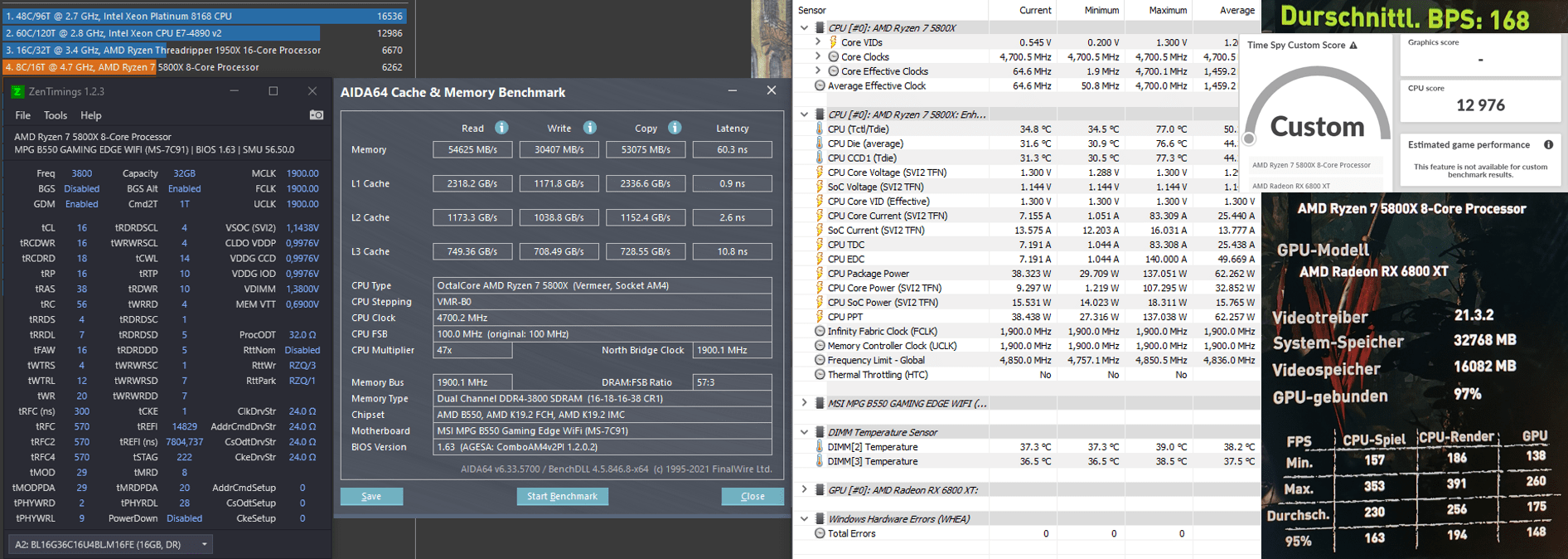Collapse the DIMM Temperature Sensor group
This screenshot has height=559, width=1568.
coord(804,432)
